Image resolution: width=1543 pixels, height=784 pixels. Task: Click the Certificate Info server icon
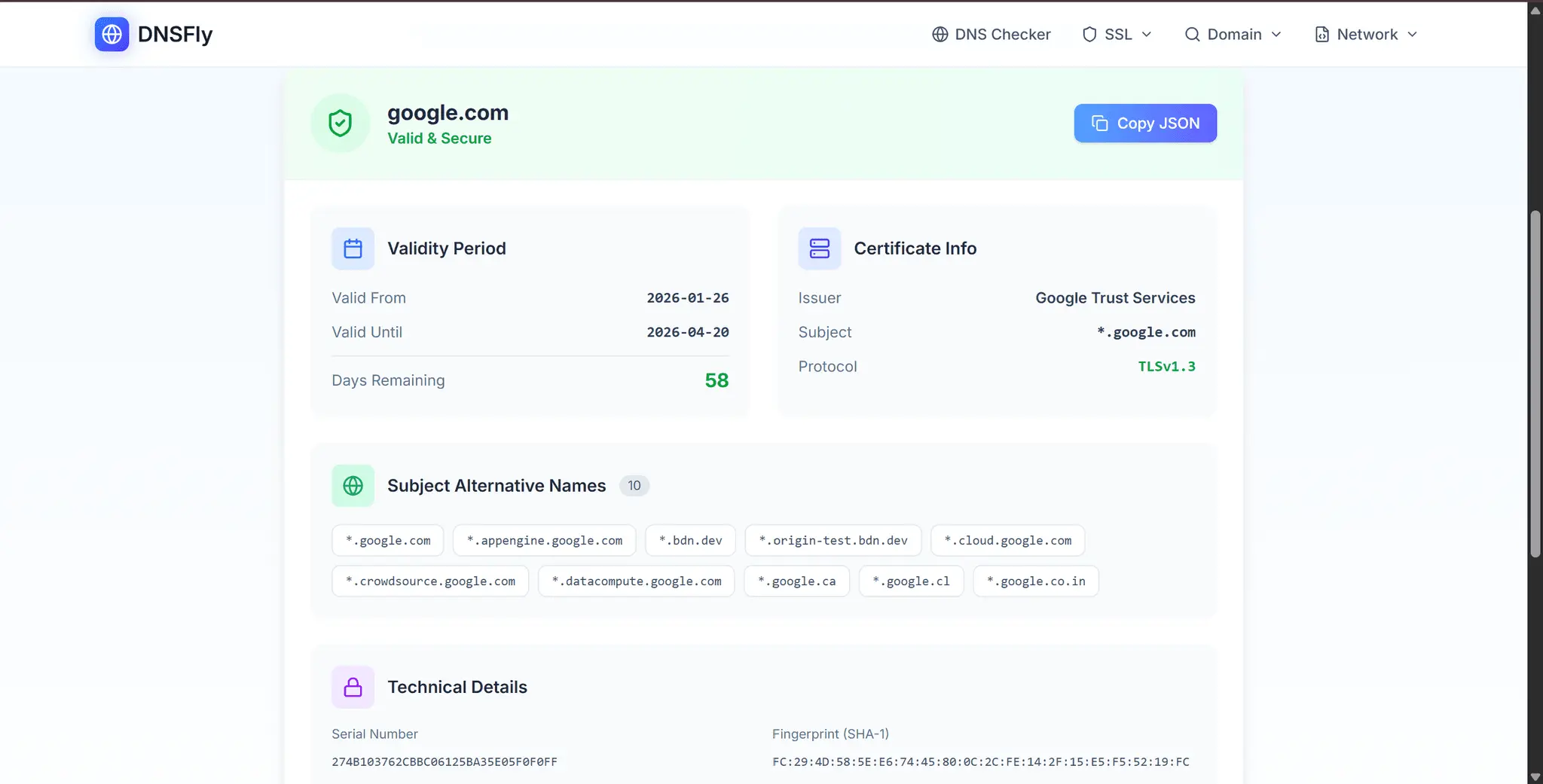pos(820,249)
